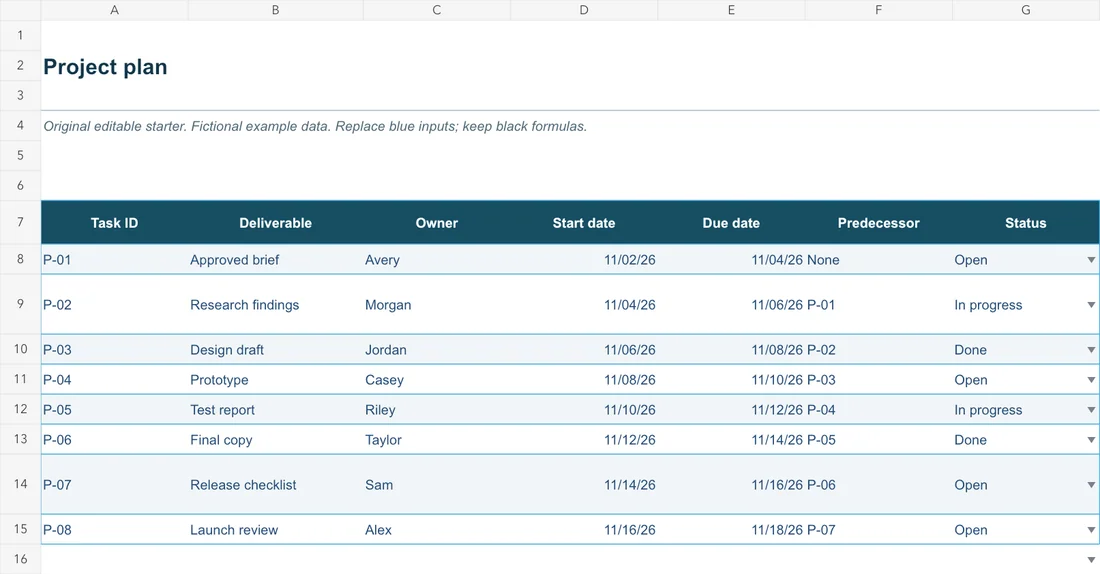Select column G header

tap(1026, 10)
